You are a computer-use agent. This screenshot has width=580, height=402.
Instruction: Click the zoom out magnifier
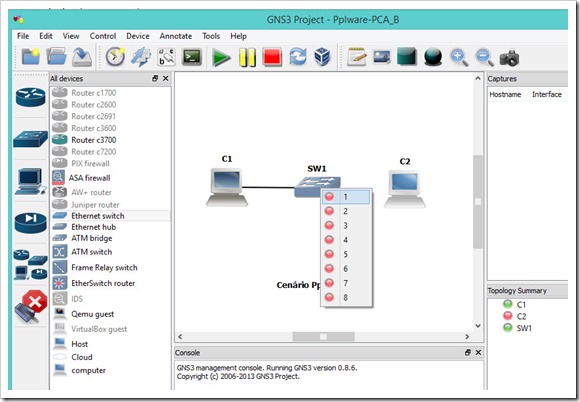click(484, 57)
